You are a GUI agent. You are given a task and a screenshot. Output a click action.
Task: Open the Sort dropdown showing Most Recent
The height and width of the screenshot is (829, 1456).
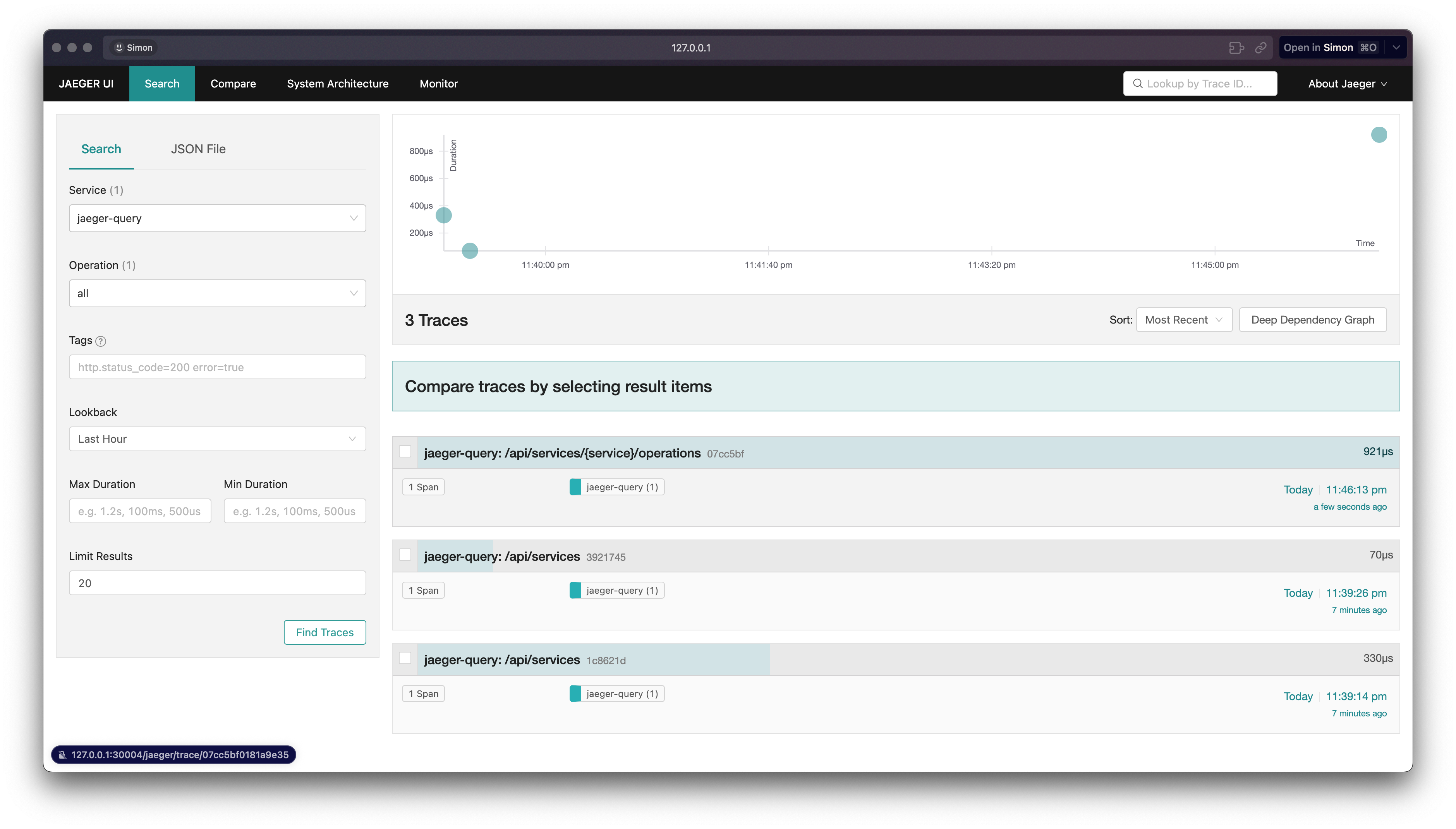point(1184,320)
